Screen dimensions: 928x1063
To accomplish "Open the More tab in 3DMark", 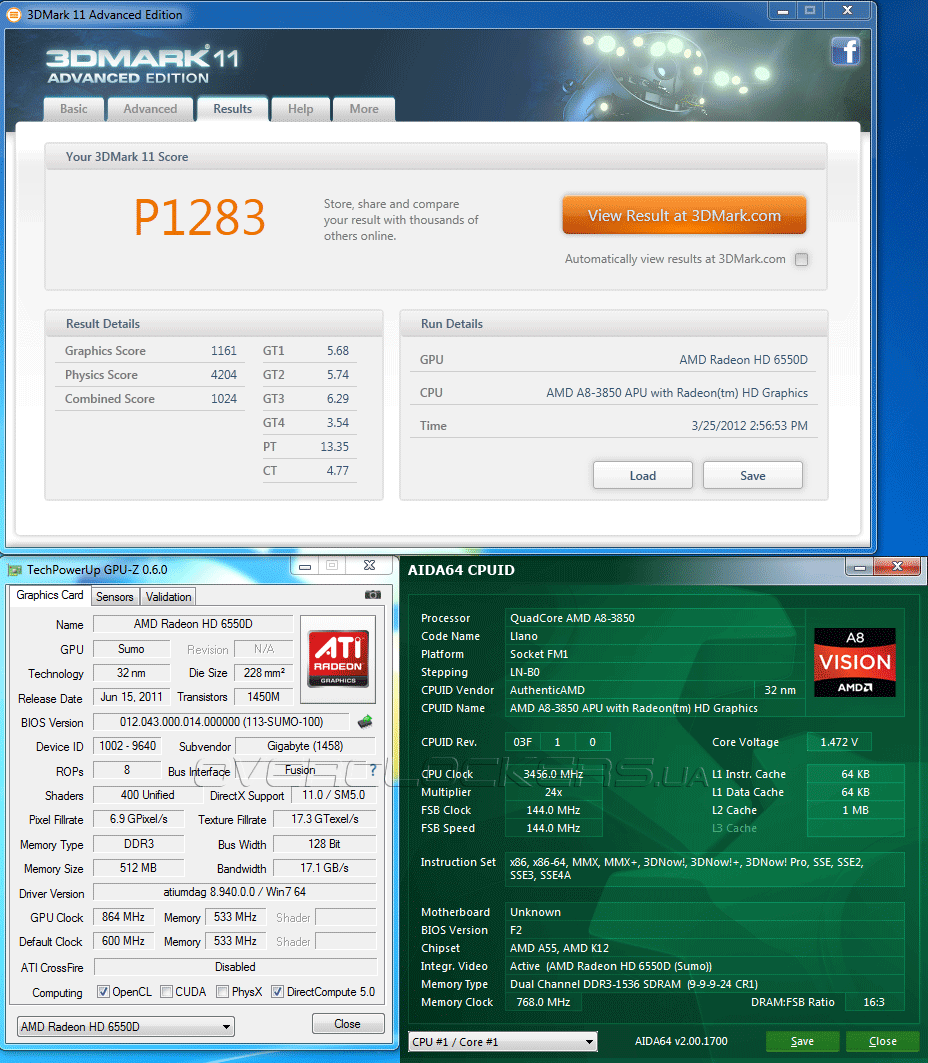I will [x=364, y=109].
